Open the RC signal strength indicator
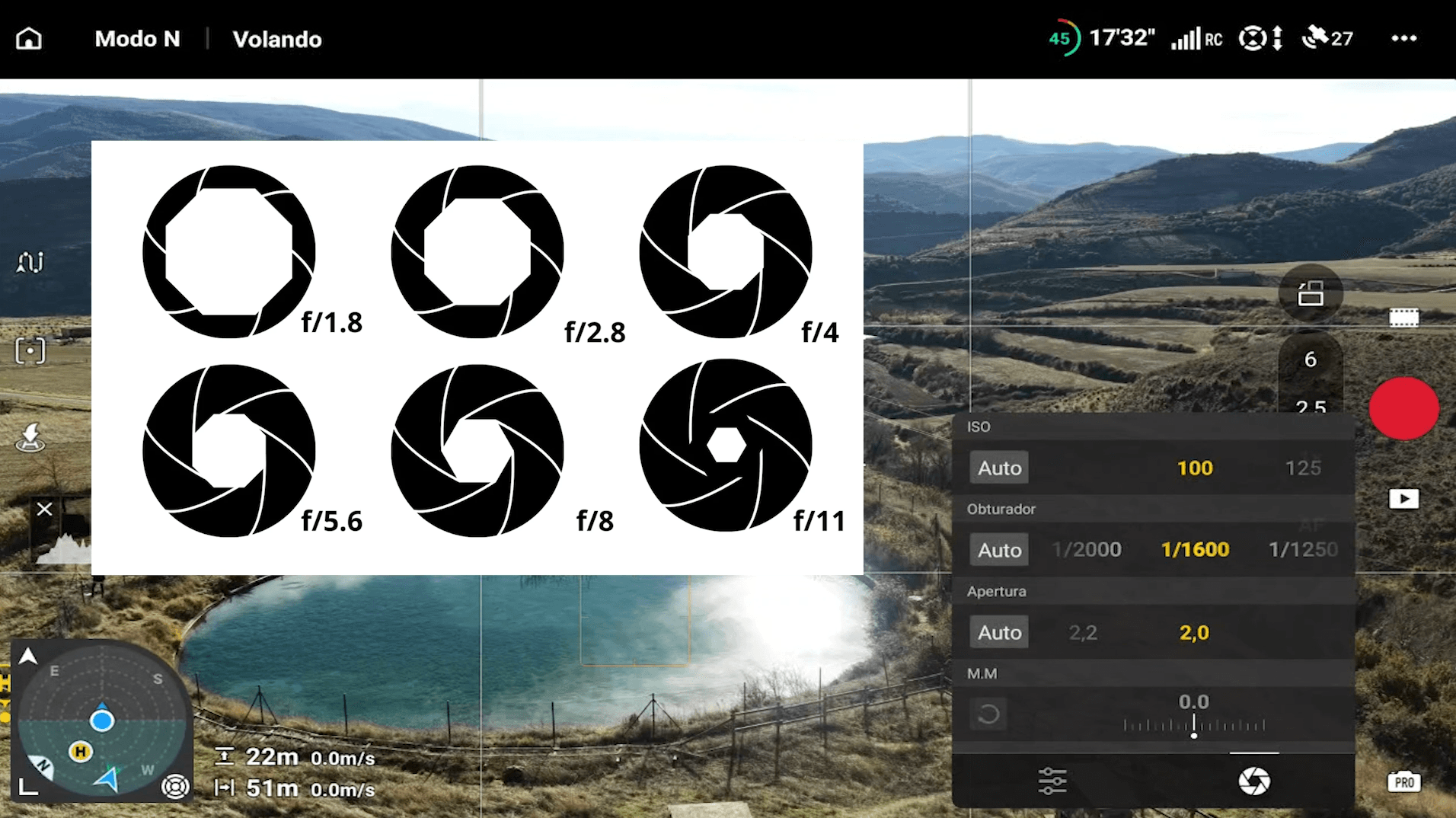 1196,38
